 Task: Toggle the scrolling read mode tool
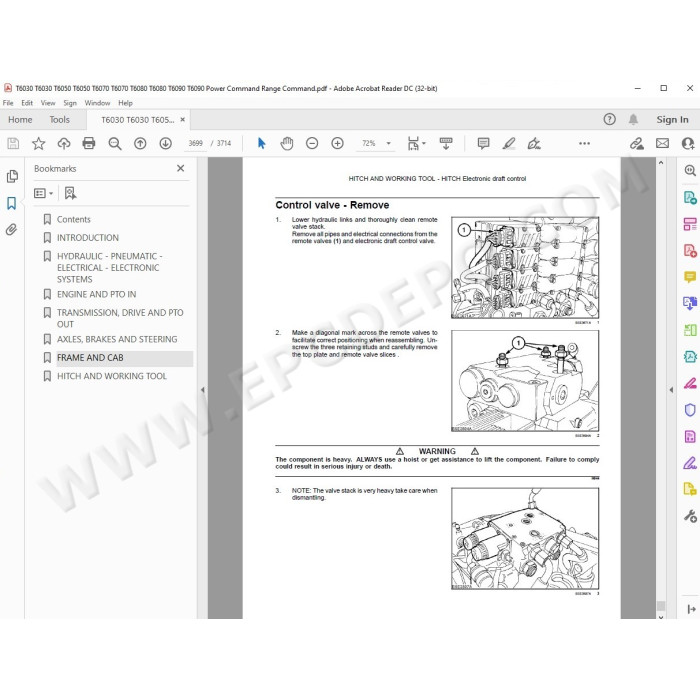coord(446,143)
